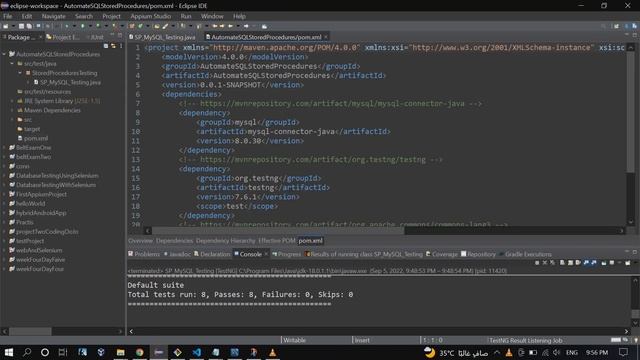Open the Project menu
Image resolution: width=640 pixels, height=360 pixels.
pyautogui.click(x=111, y=16)
